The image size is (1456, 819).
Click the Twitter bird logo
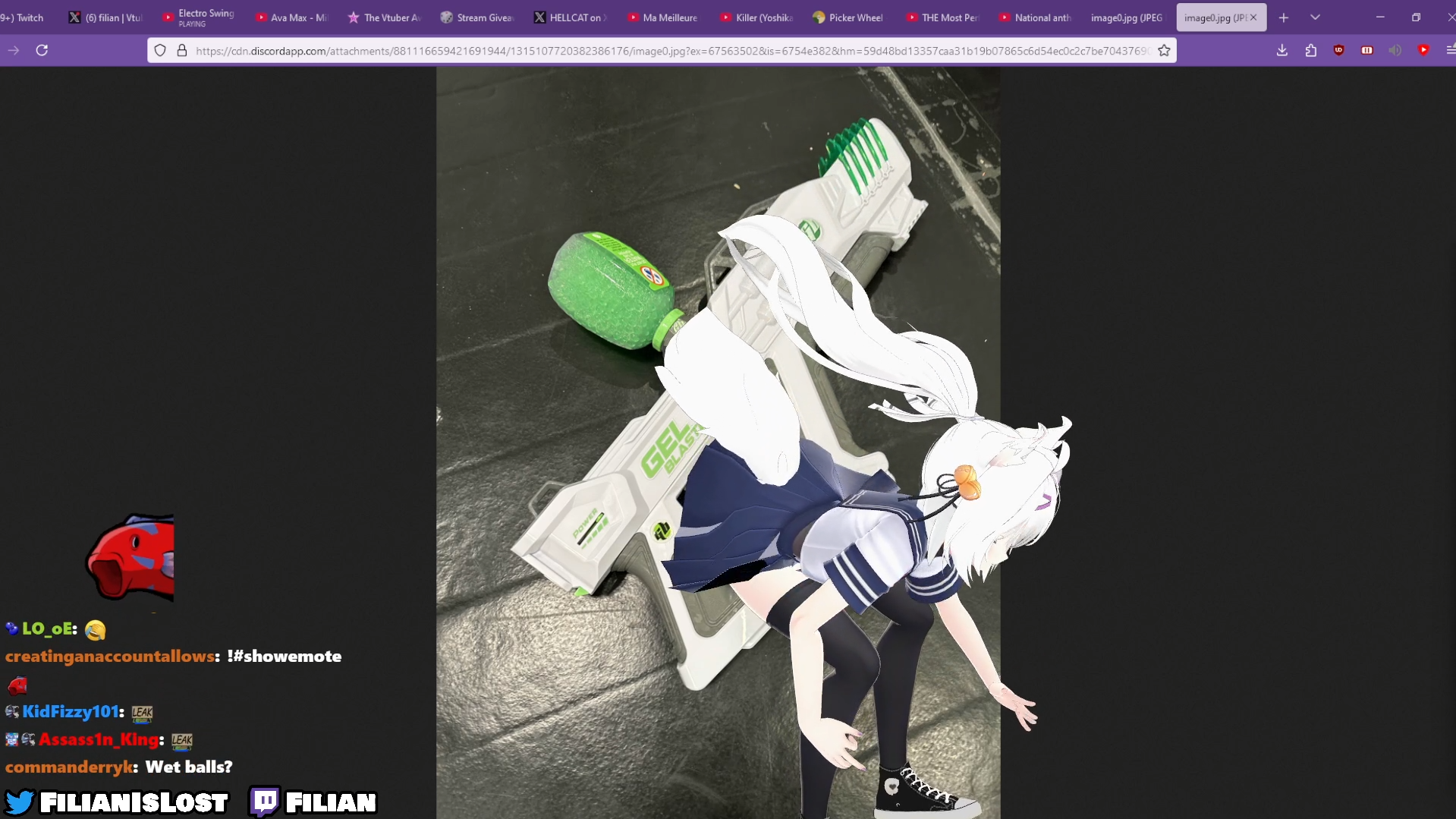20,802
